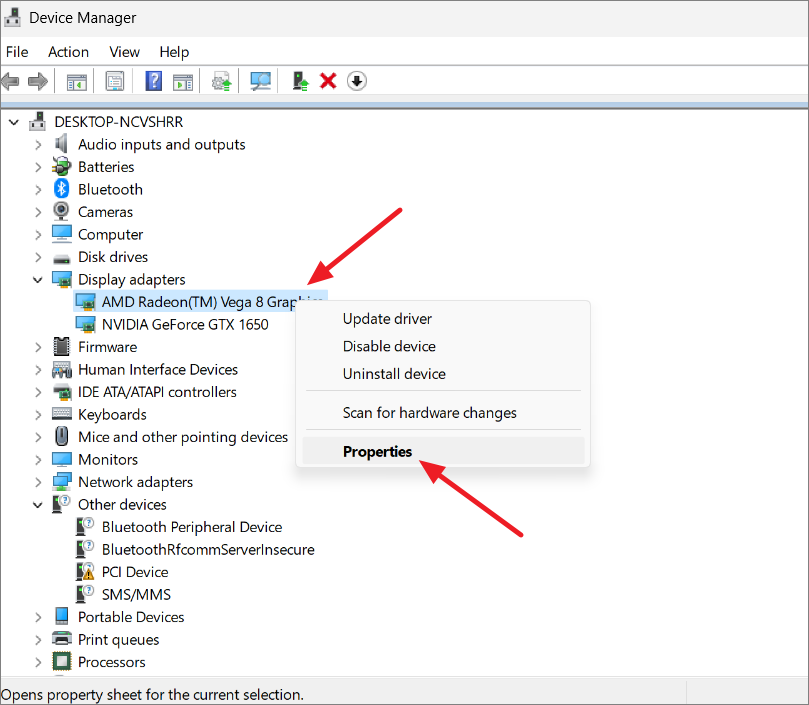
Task: Click the Action pane toolbar icon
Action: pos(182,82)
